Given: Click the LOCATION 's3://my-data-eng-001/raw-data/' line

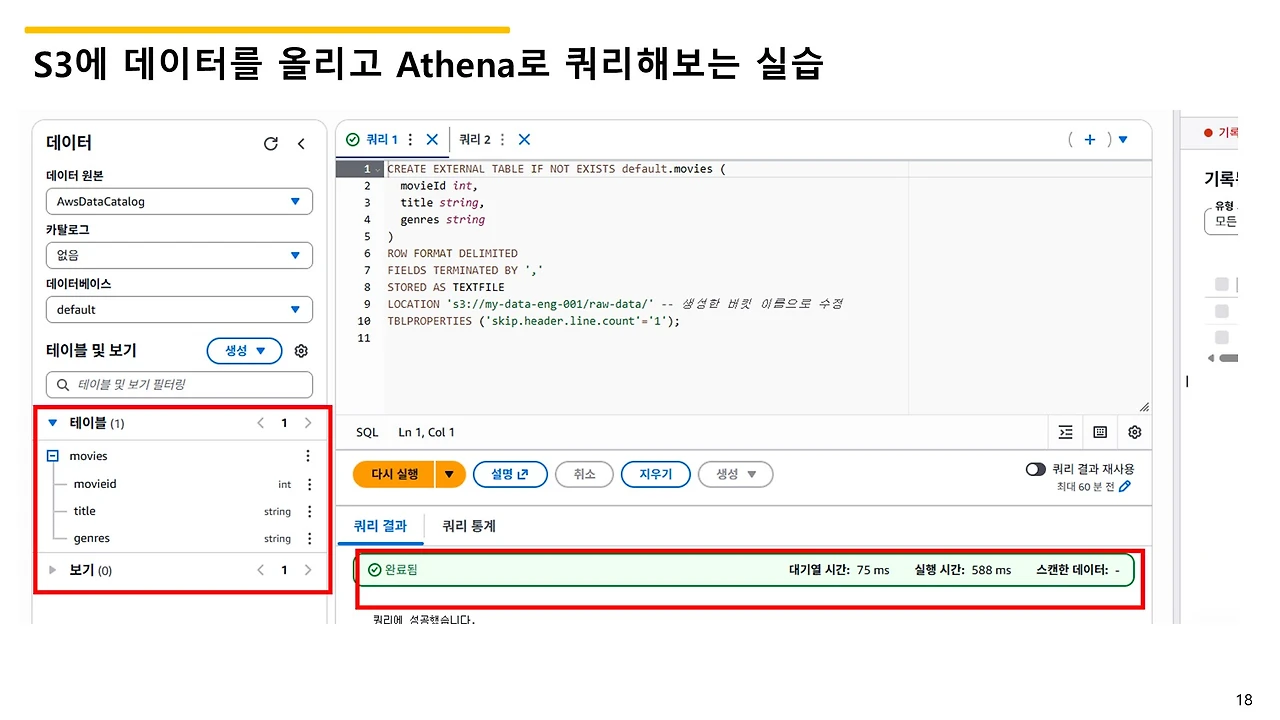Looking at the screenshot, I should pyautogui.click(x=615, y=304).
